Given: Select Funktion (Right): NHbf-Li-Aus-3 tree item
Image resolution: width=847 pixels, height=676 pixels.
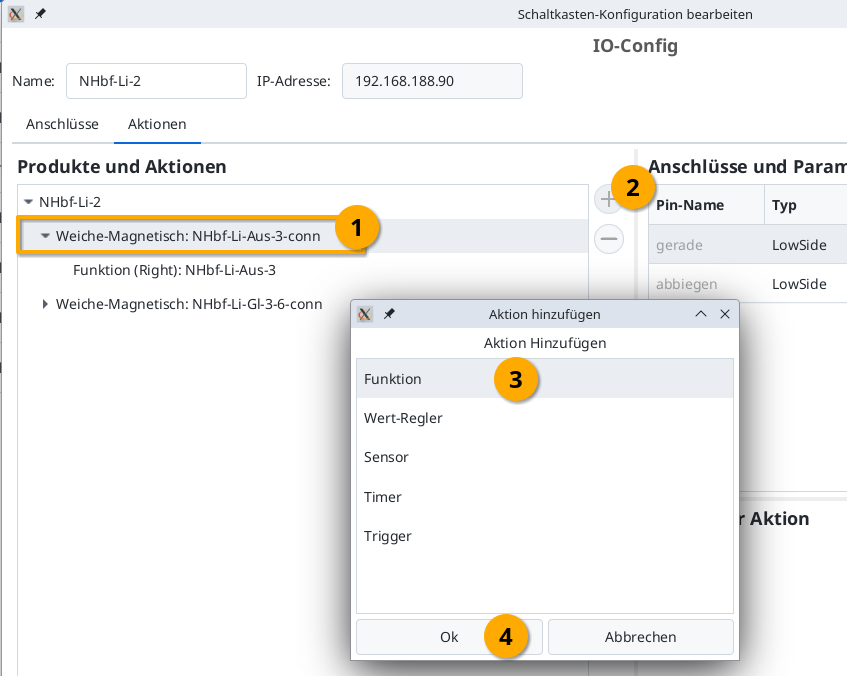Looking at the screenshot, I should (174, 270).
